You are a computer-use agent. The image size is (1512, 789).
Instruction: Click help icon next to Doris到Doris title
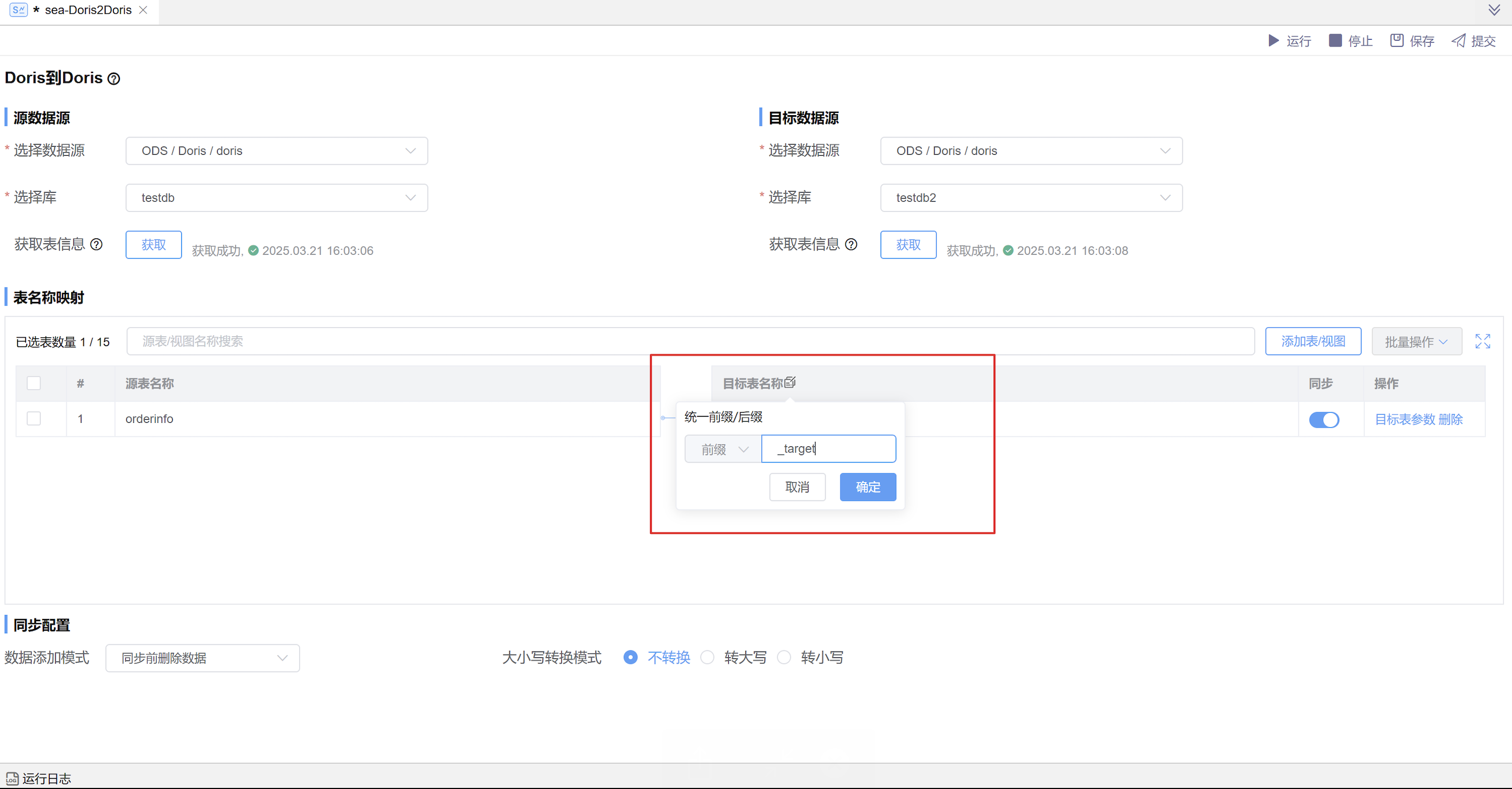[114, 79]
